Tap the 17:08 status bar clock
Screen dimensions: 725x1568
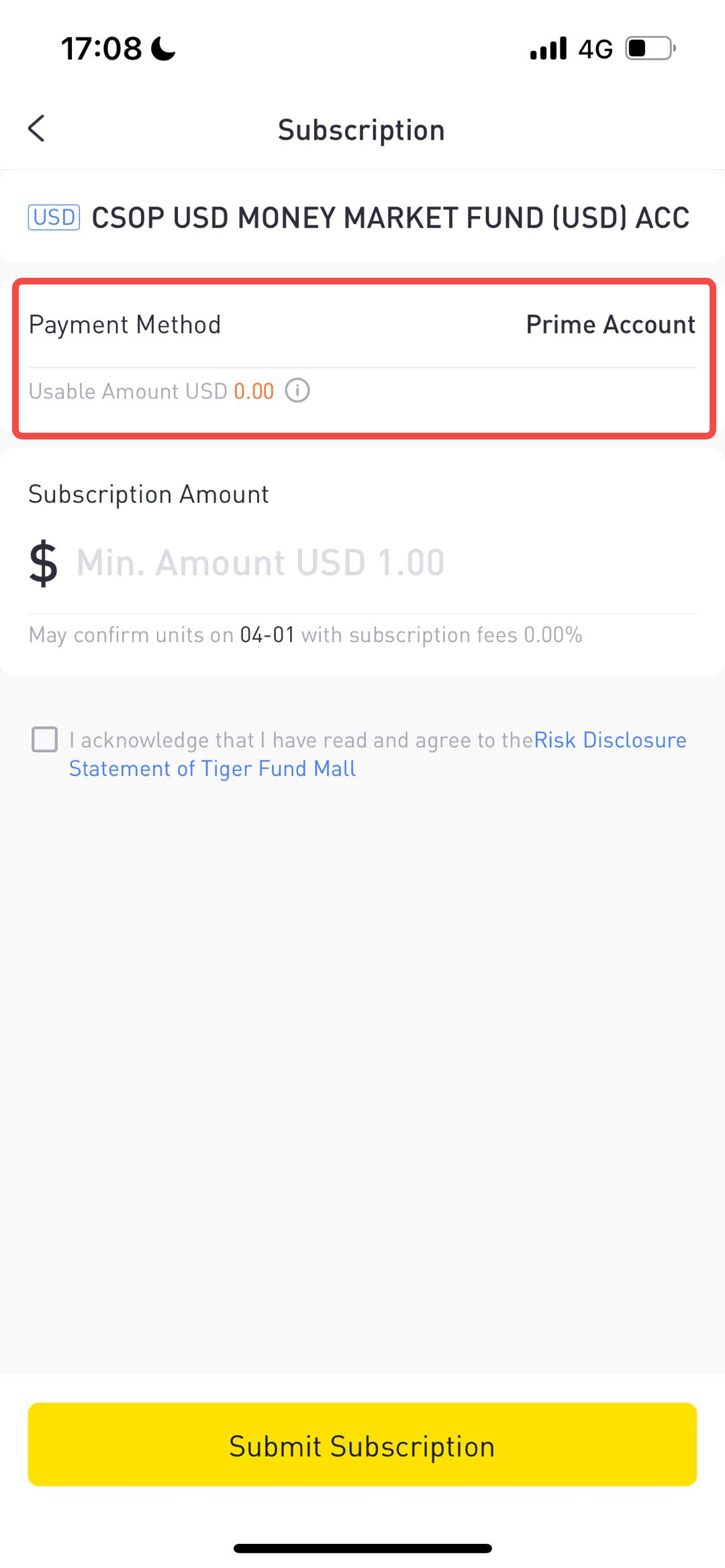click(101, 48)
